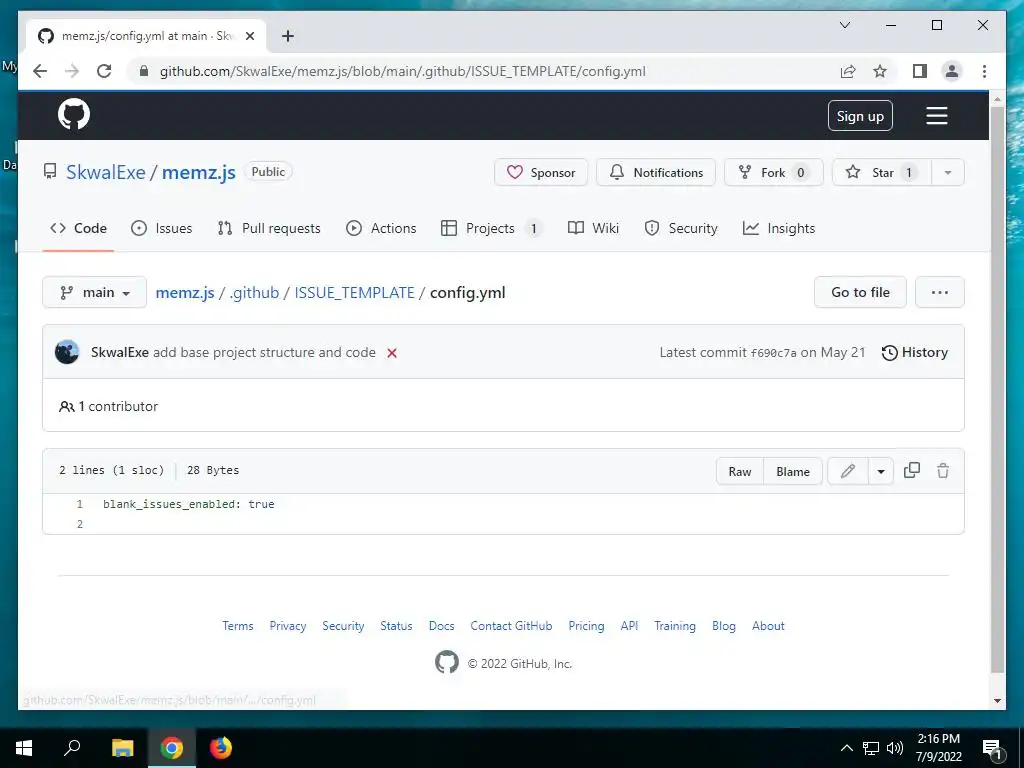The image size is (1024, 768).
Task: Open Contact GitHub footer link
Action: tap(511, 626)
